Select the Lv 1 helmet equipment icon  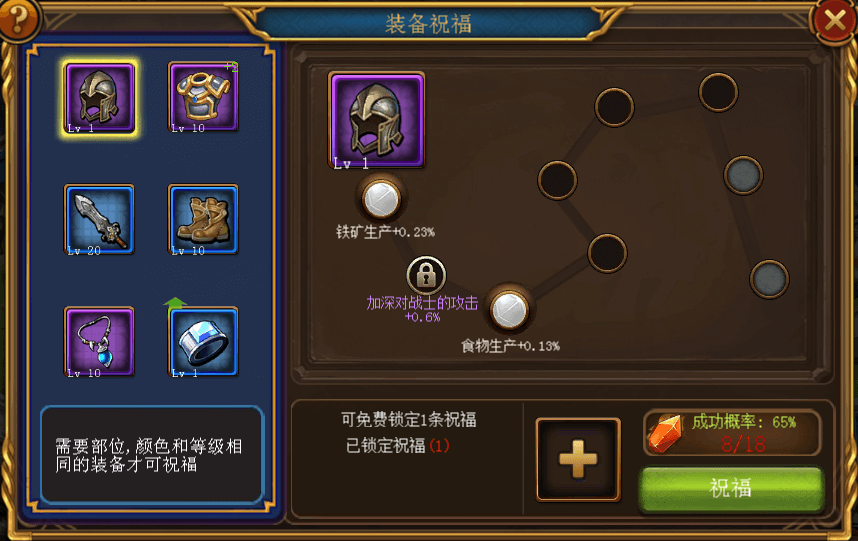[99, 98]
